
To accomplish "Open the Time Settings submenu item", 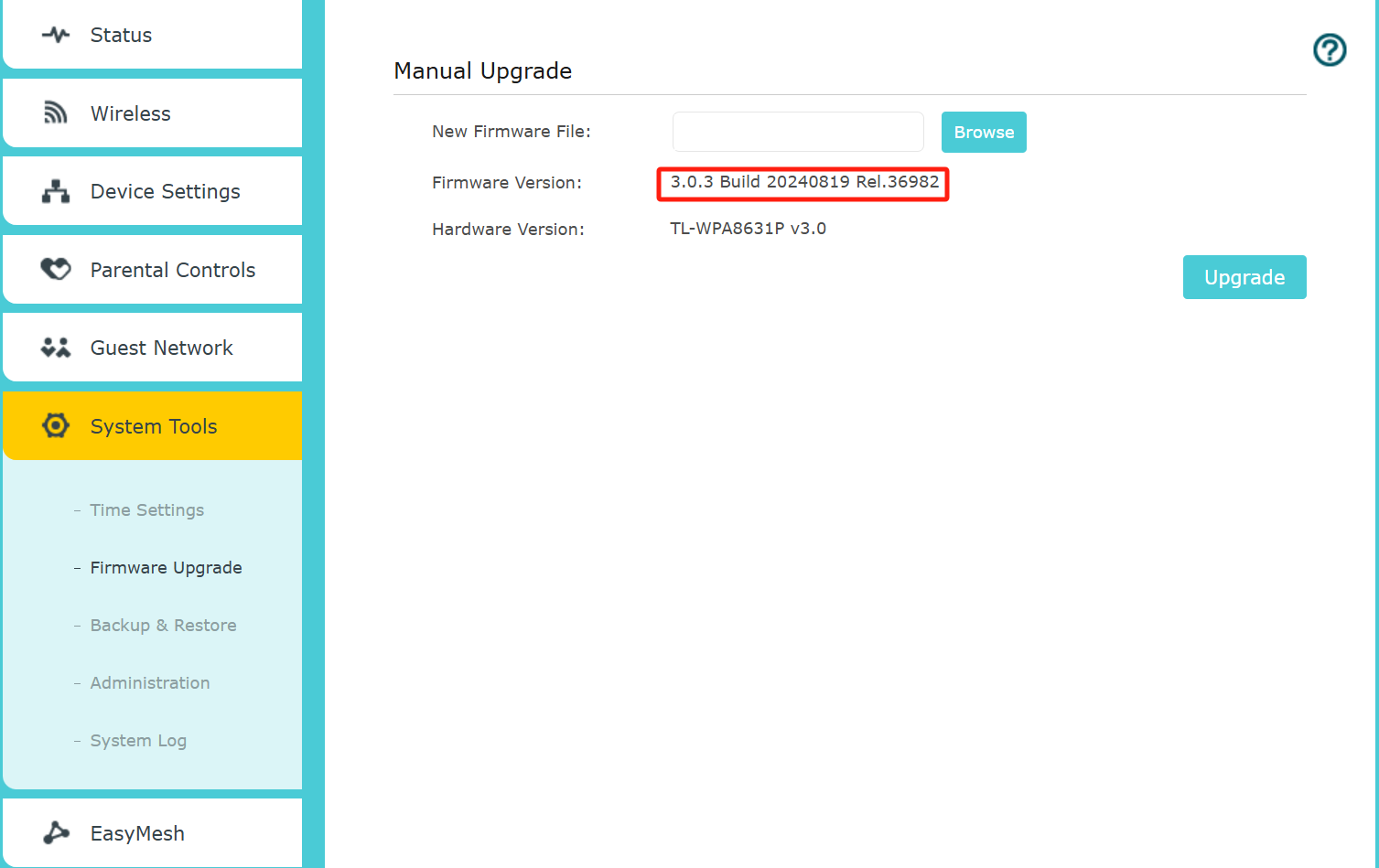I will 146,510.
